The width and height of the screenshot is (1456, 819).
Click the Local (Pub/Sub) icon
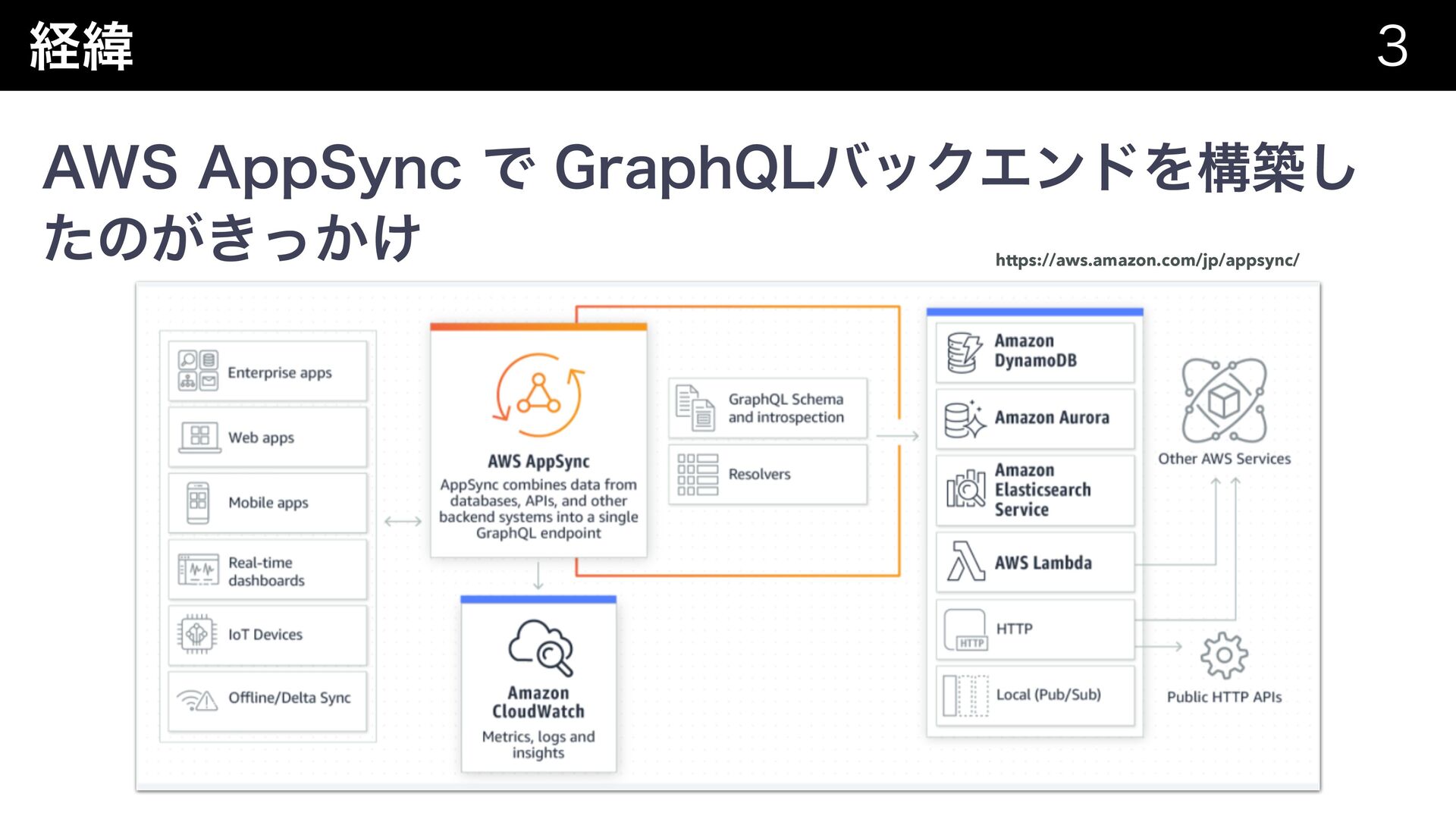(x=965, y=695)
